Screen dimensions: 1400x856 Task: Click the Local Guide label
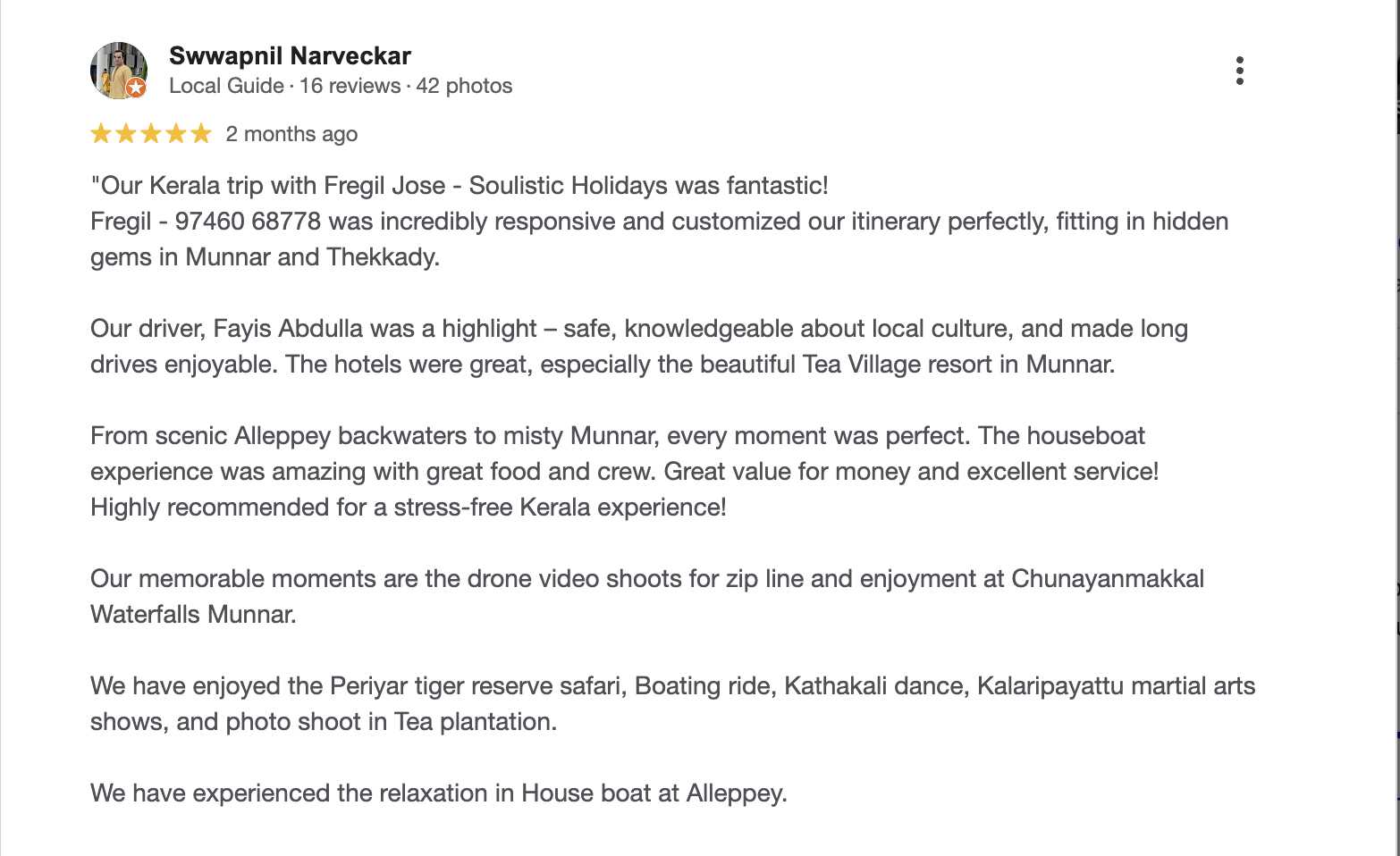point(225,86)
